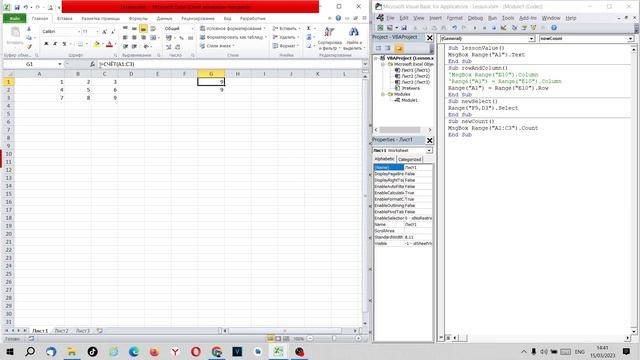The image size is (640, 360).
Task: Select the Лист2 sheet tab
Action: 62,331
